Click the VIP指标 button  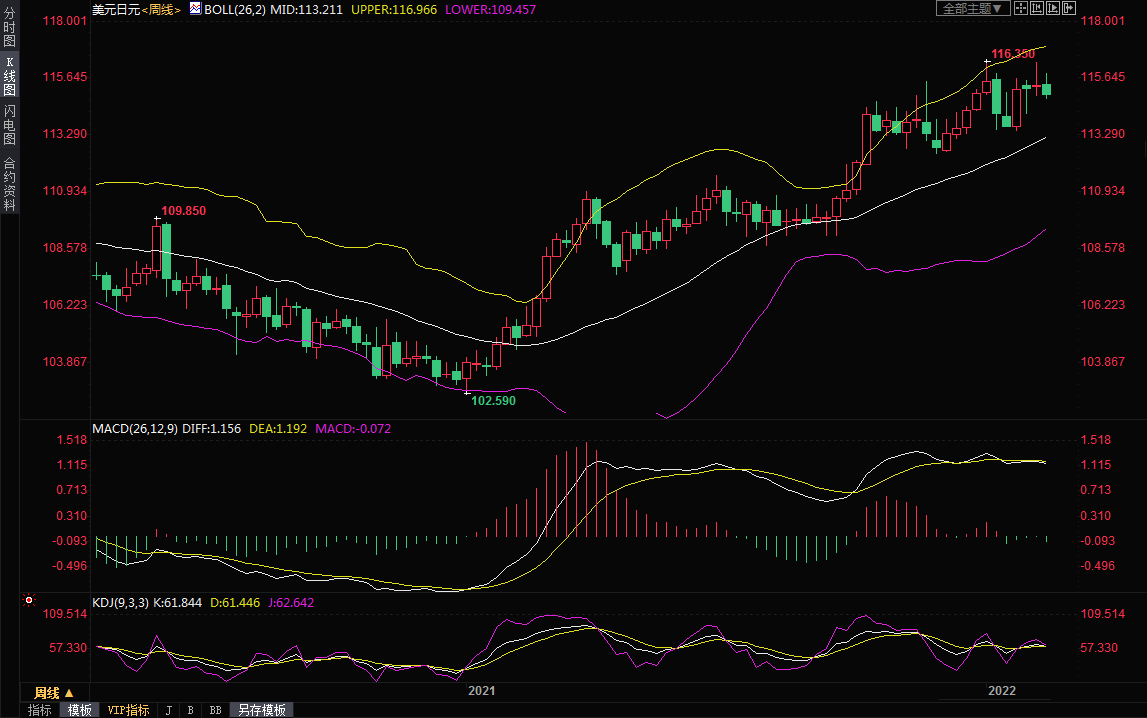pos(128,710)
